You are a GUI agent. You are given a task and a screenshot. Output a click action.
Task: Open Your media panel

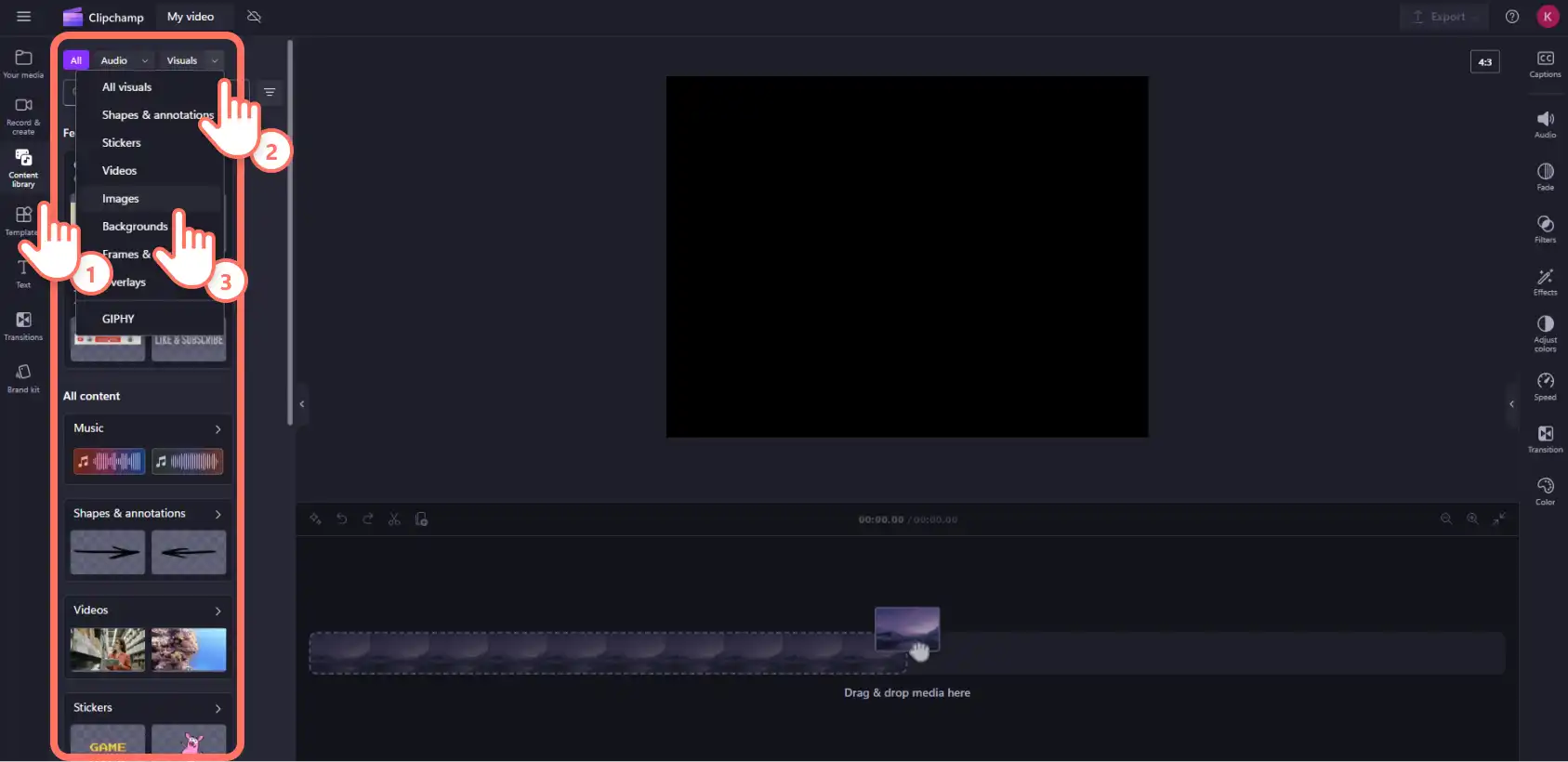click(23, 64)
